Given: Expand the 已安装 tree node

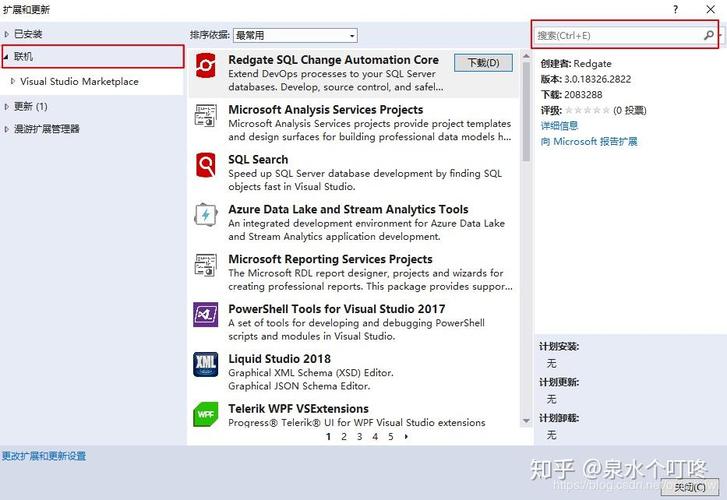Looking at the screenshot, I should coord(6,34).
